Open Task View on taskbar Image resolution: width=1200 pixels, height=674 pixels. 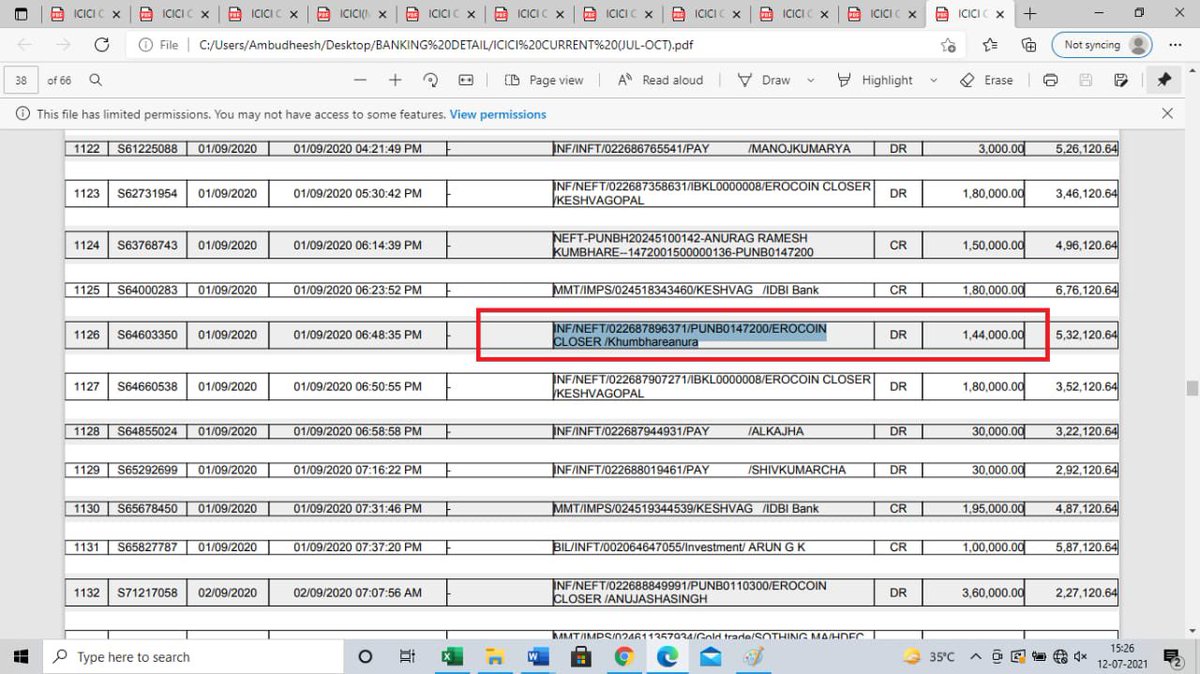[407, 657]
